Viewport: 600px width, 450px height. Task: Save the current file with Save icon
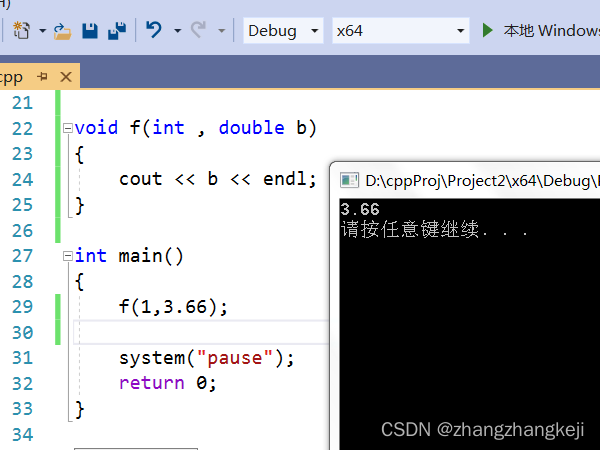90,31
